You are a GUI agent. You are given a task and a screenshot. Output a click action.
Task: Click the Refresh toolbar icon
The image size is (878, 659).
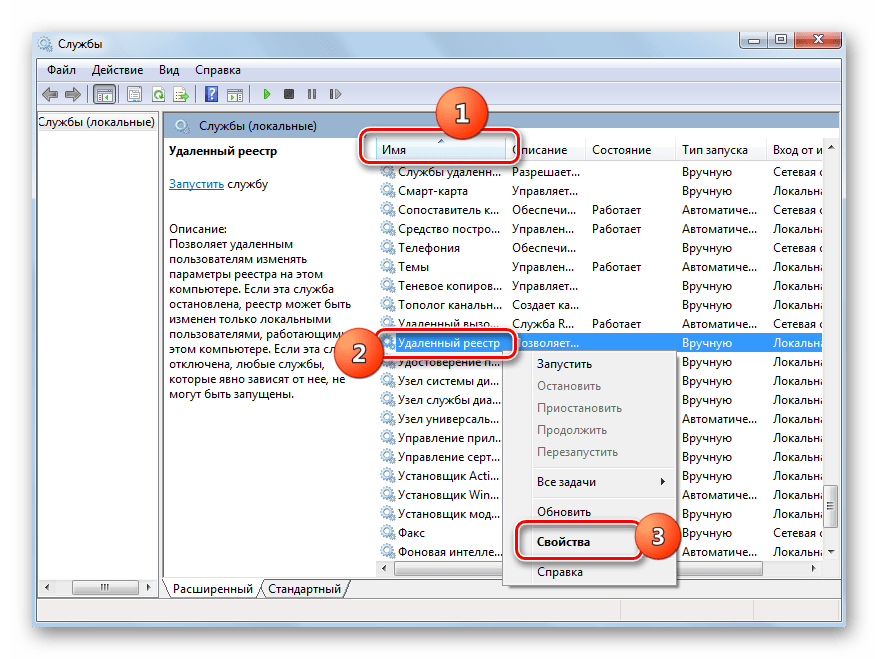[158, 94]
